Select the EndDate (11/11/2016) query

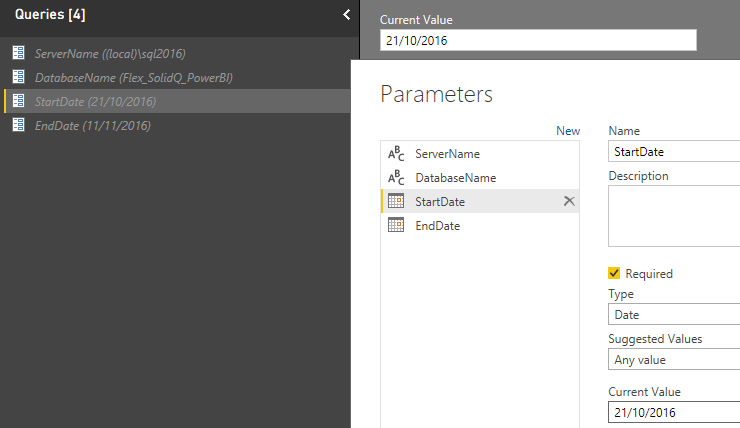(x=92, y=125)
